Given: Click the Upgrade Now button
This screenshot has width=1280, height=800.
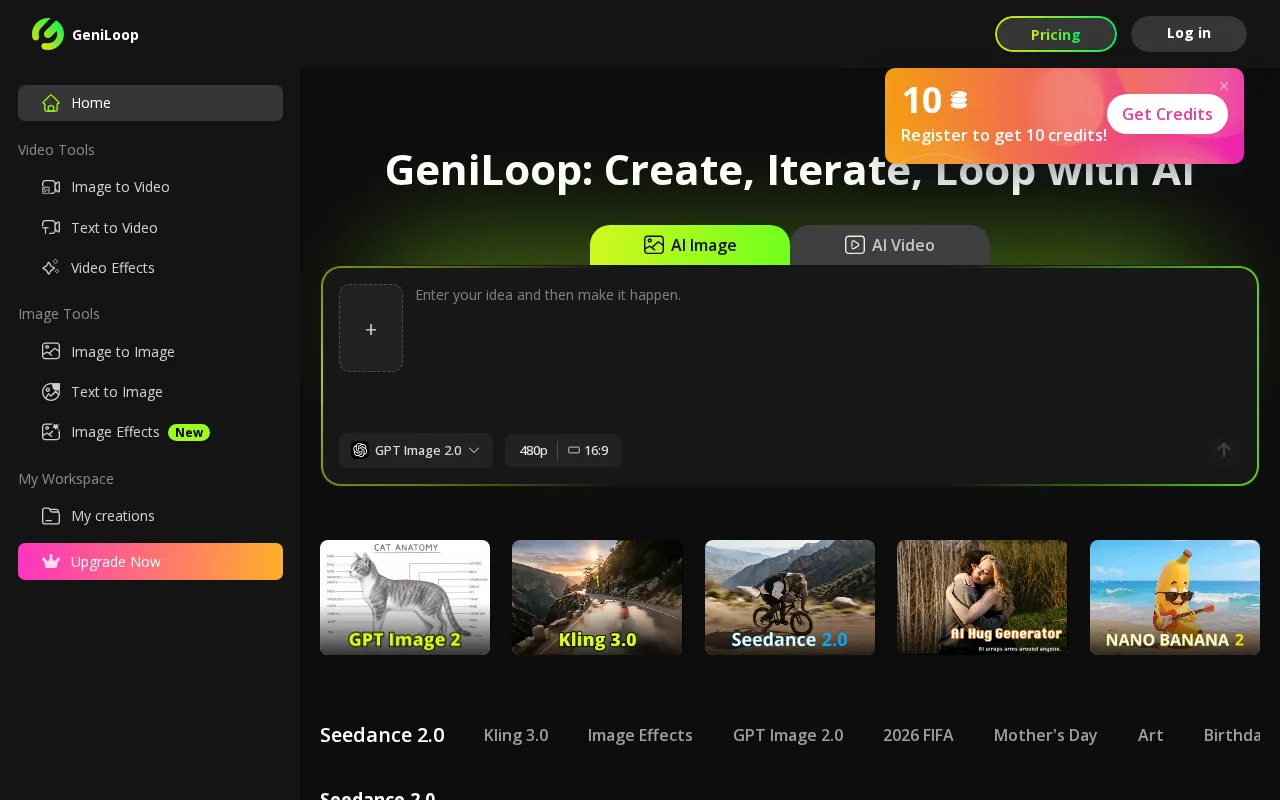Looking at the screenshot, I should [150, 562].
